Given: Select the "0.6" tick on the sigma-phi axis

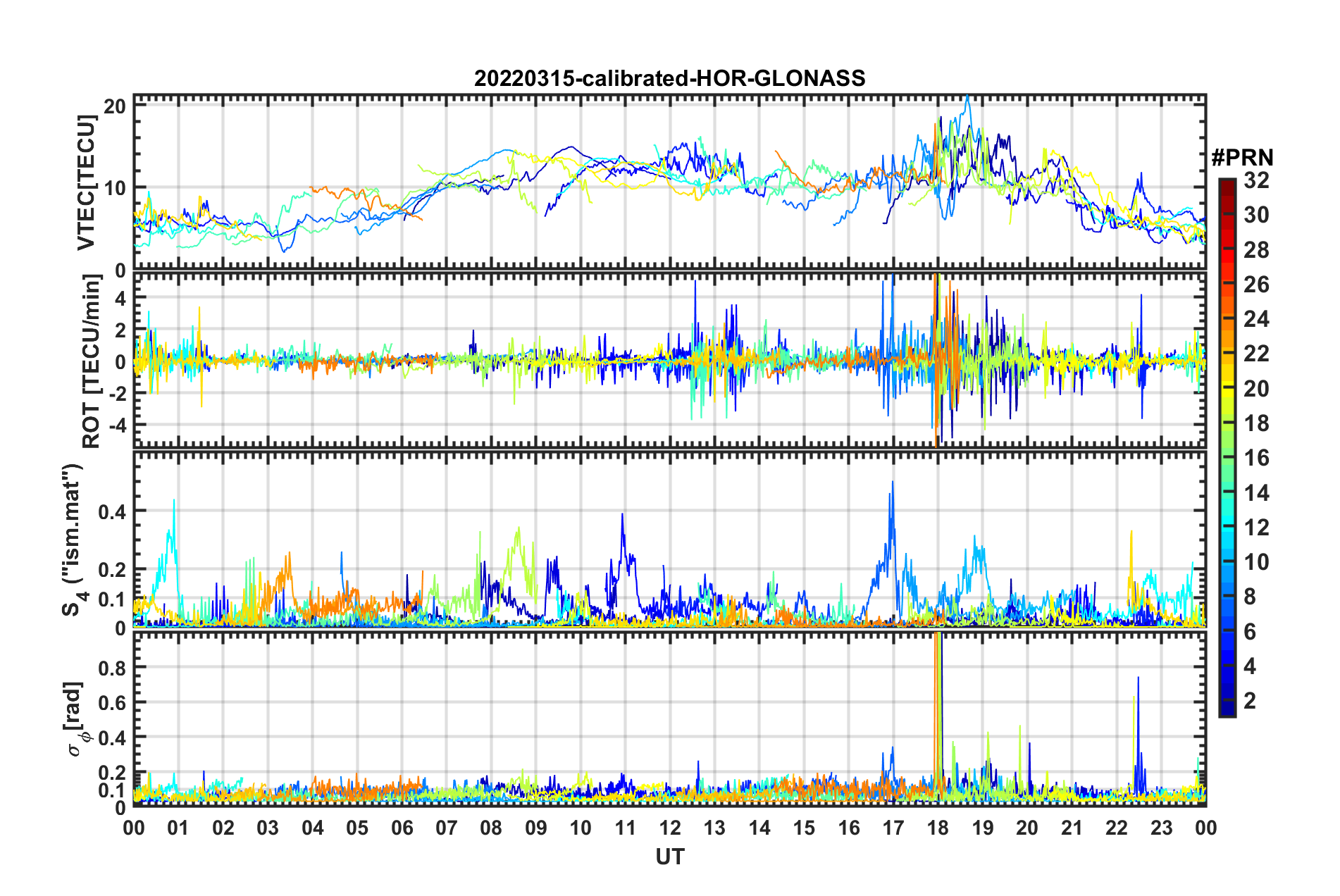Looking at the screenshot, I should pos(113,702).
